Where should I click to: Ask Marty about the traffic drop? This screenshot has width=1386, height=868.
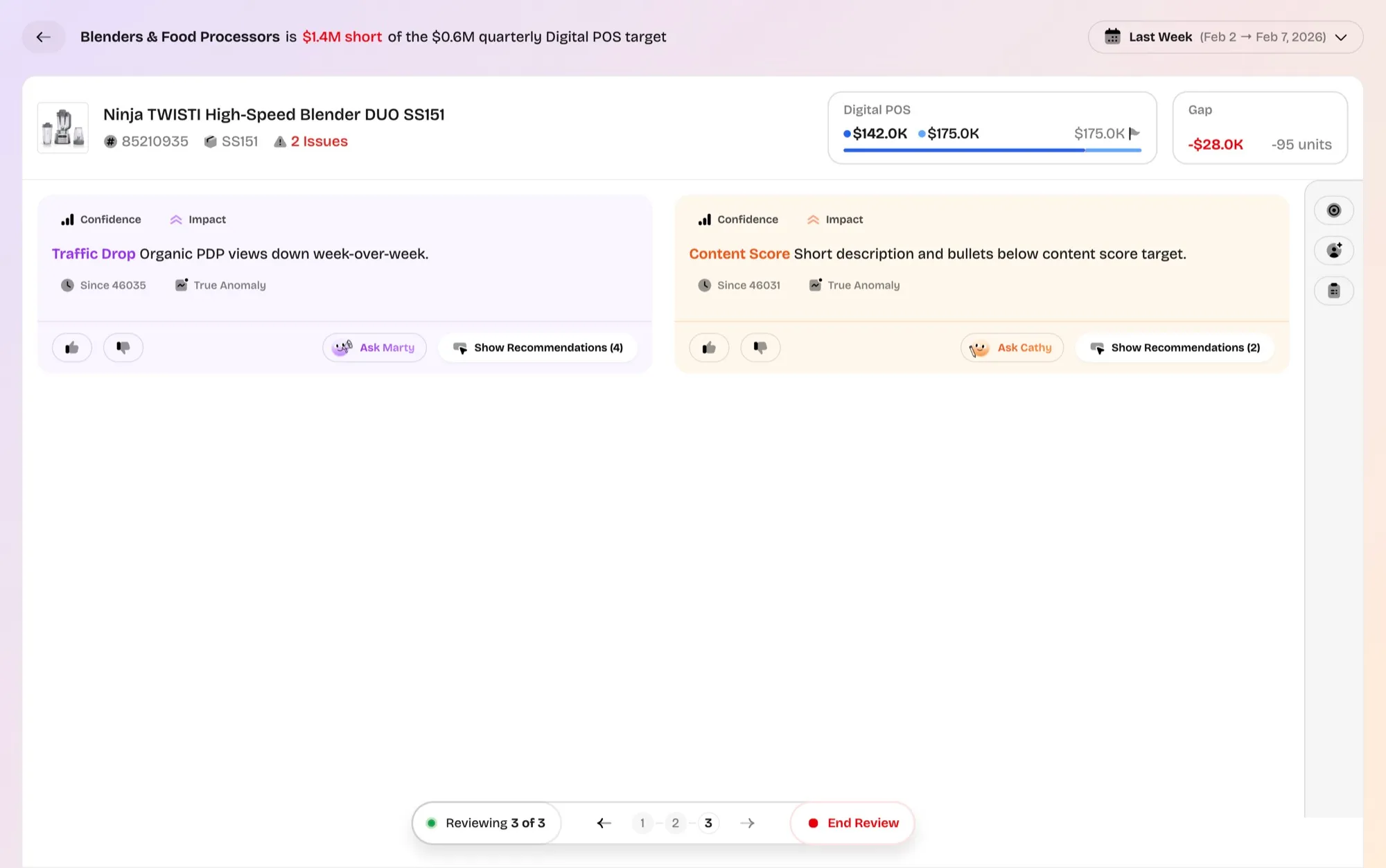tap(374, 348)
